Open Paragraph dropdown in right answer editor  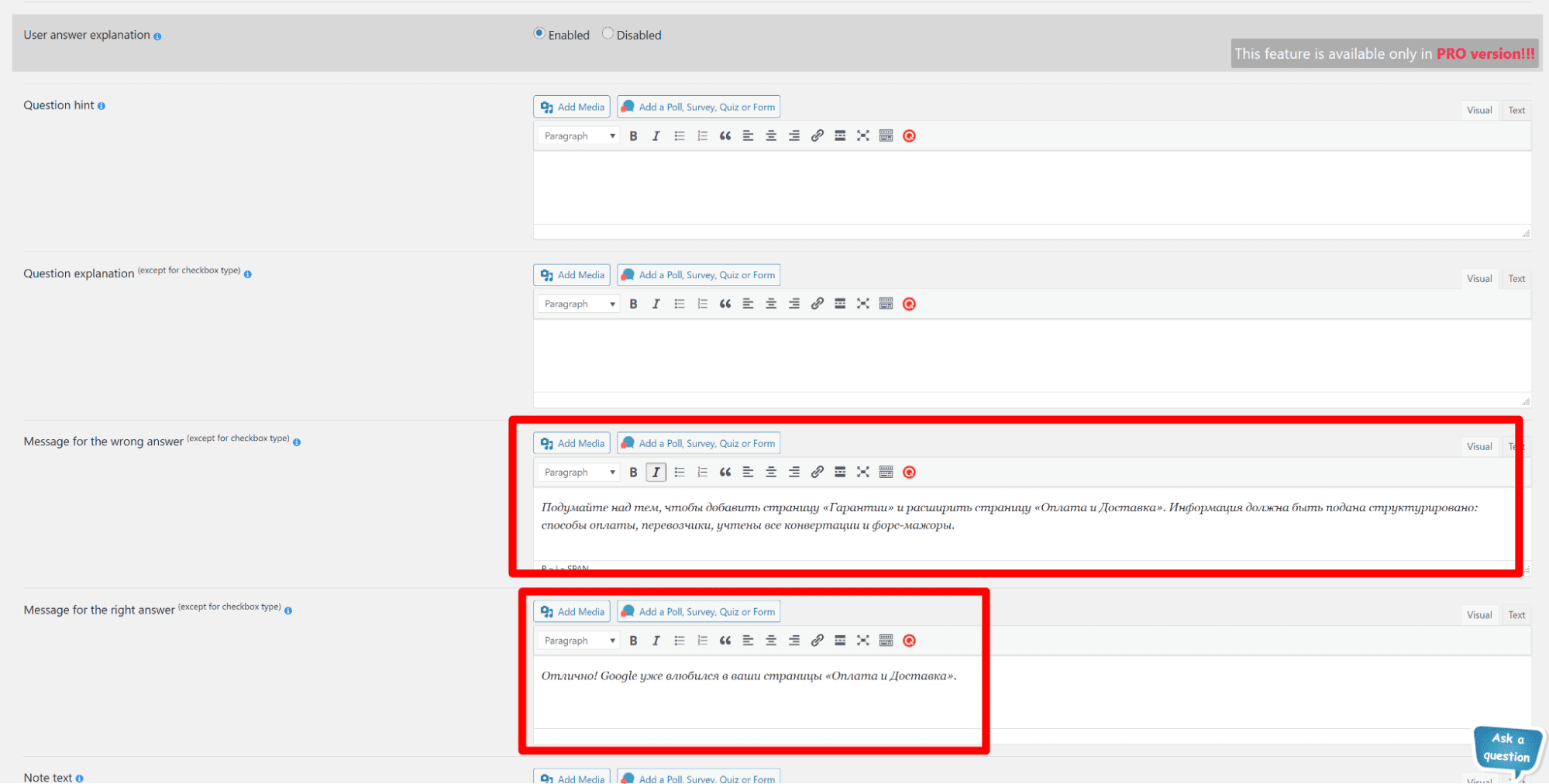click(x=579, y=641)
